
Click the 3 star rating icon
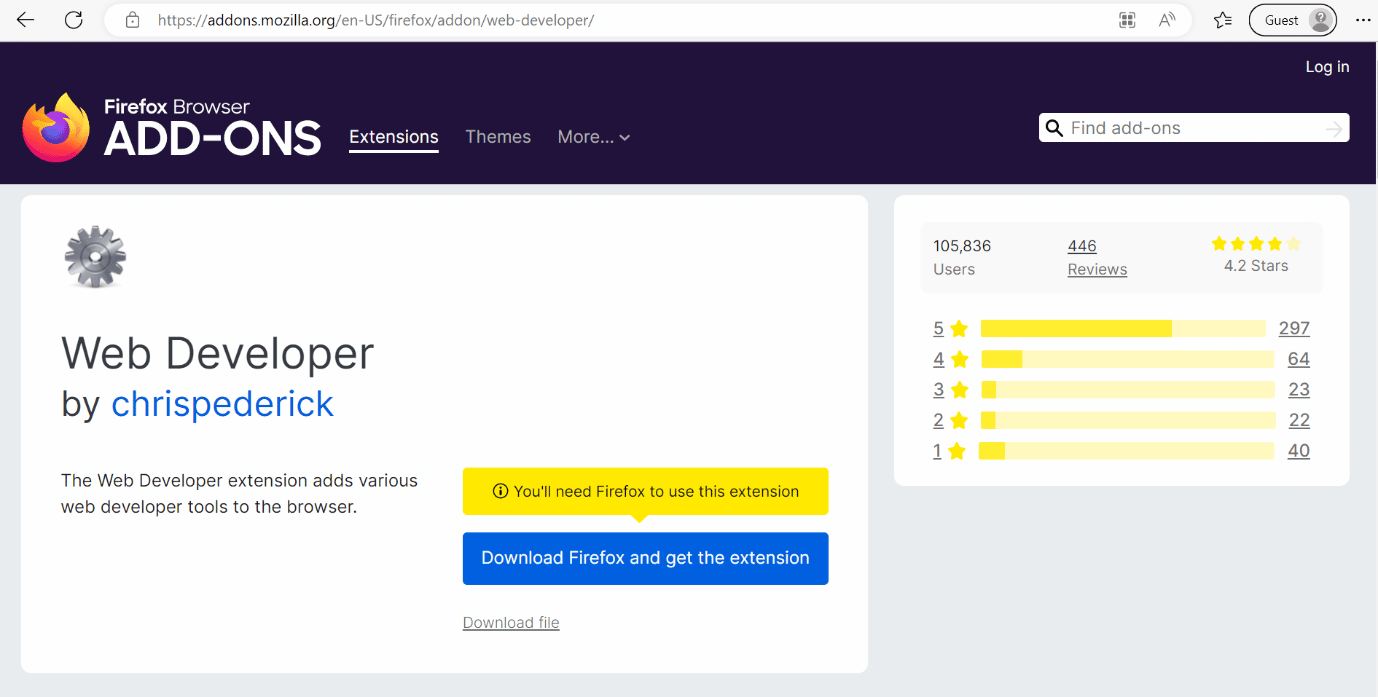click(960, 390)
